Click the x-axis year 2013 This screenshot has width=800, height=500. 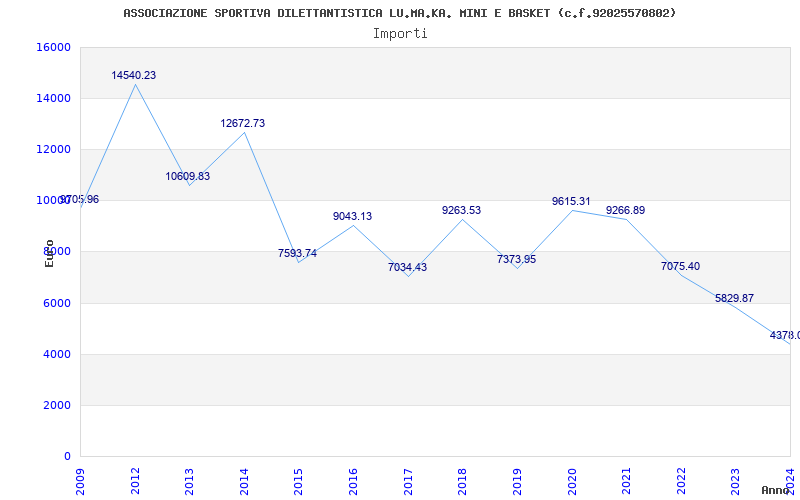tap(189, 481)
